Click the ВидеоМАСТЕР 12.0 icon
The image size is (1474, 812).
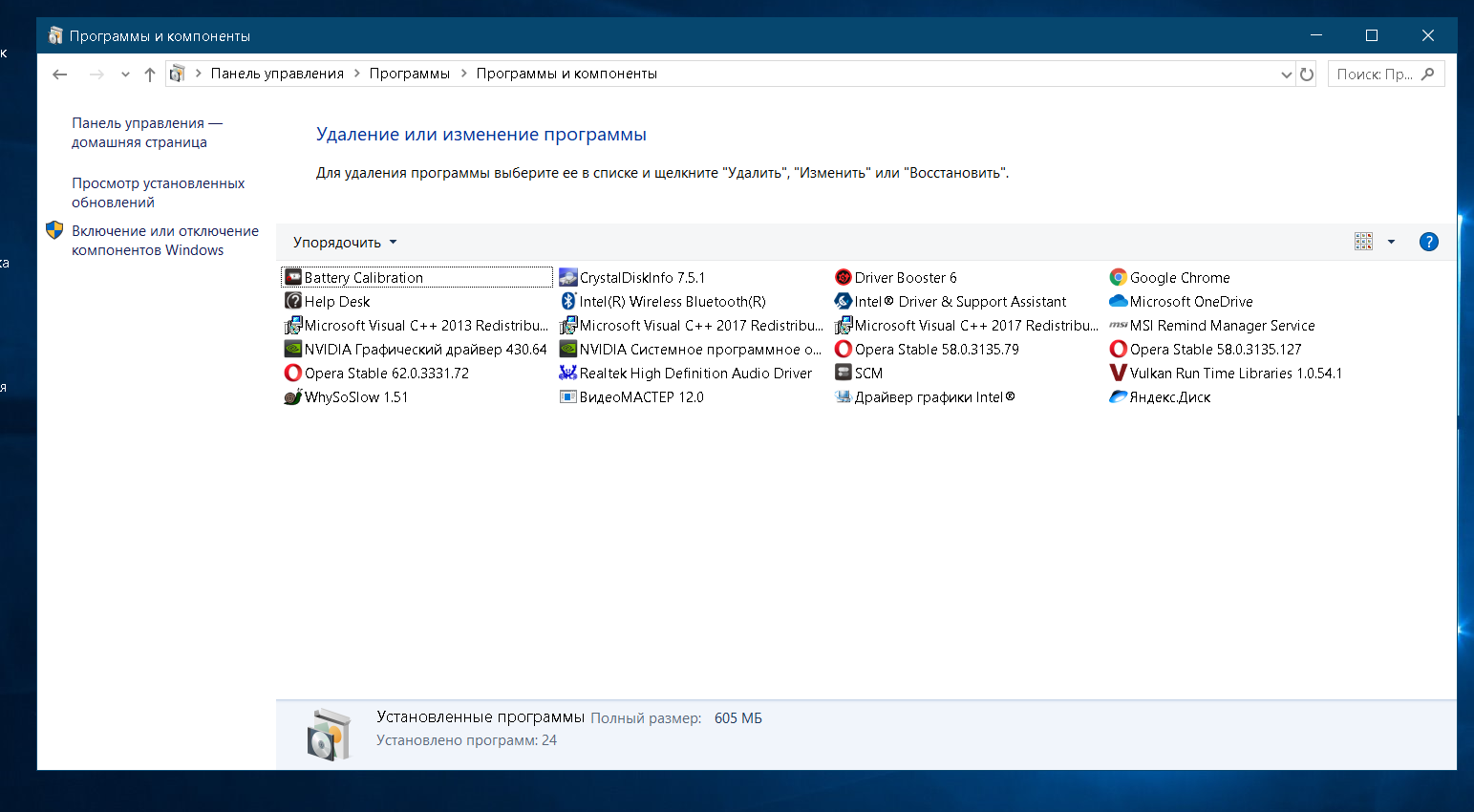pyautogui.click(x=568, y=396)
